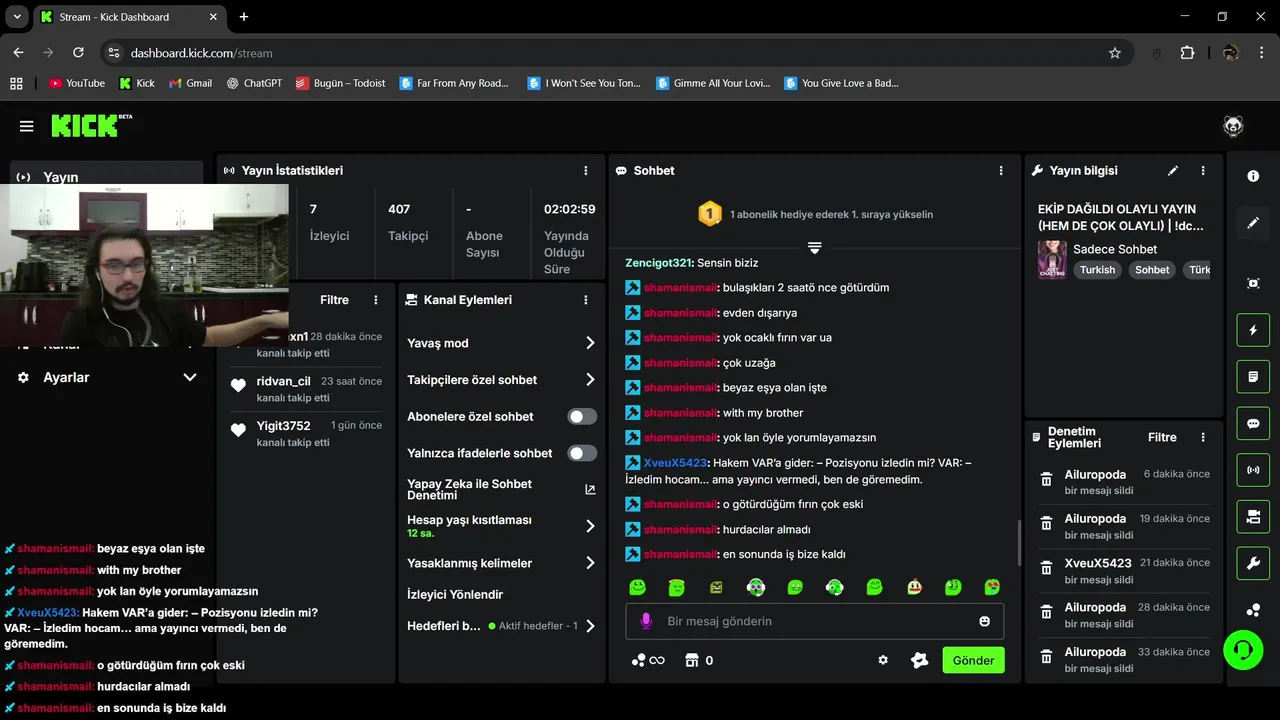The width and height of the screenshot is (1280, 720).
Task: Open Gmail bookmark
Action: click(190, 83)
